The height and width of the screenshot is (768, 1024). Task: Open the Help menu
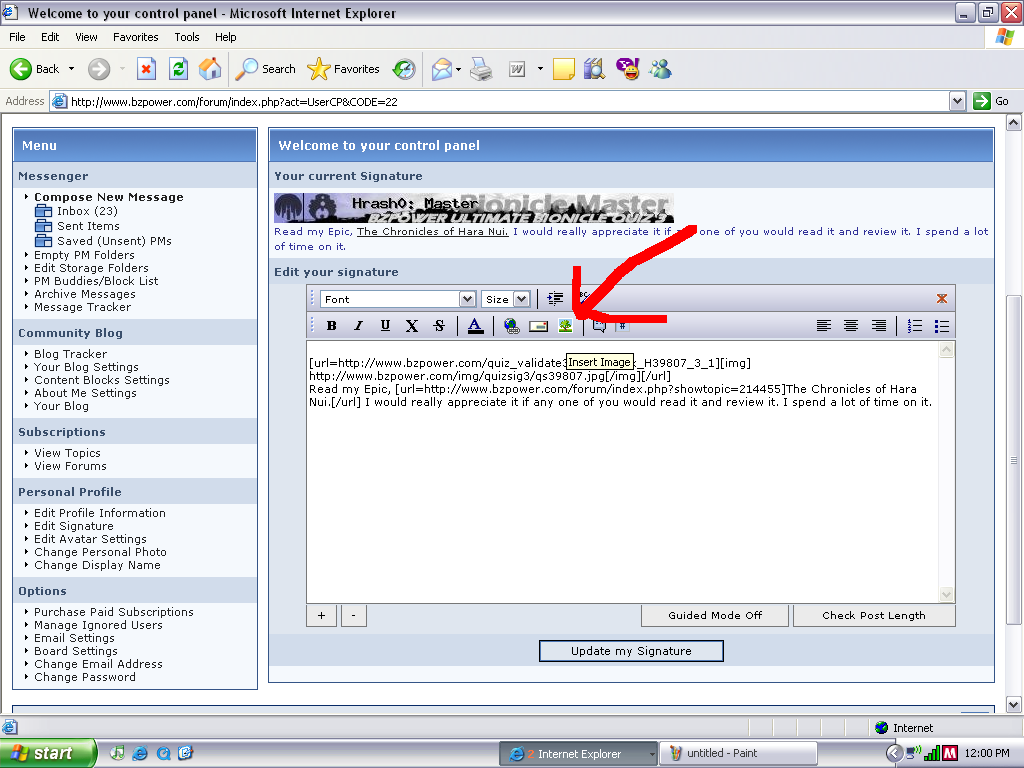coord(226,37)
